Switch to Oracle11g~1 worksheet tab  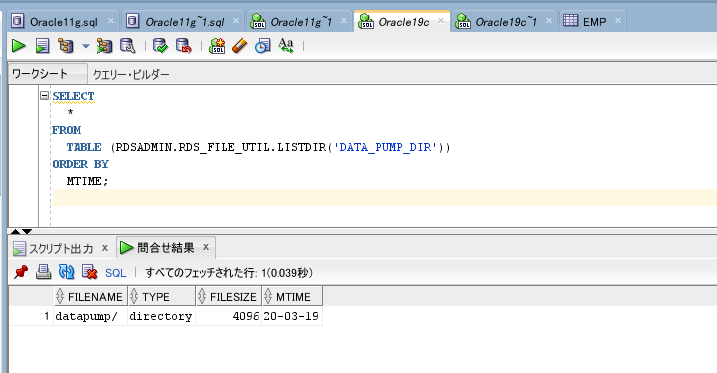(x=301, y=22)
